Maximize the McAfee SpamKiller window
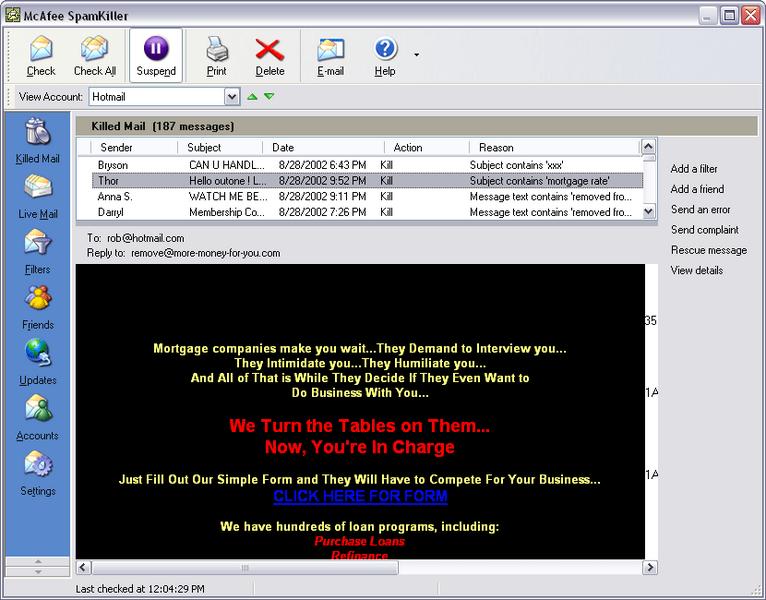The image size is (766, 600). coord(729,16)
